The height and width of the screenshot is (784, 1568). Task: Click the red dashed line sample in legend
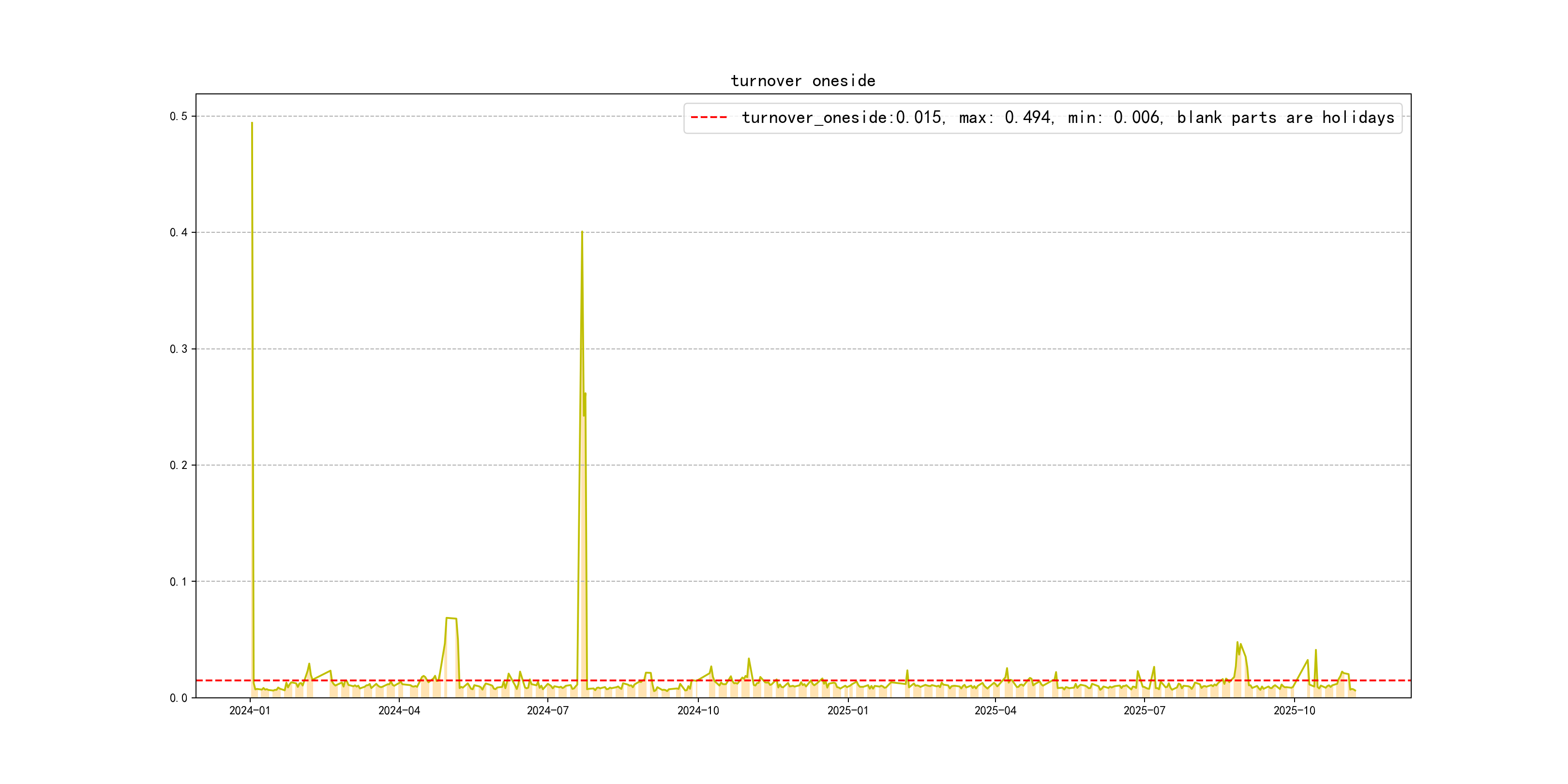click(x=709, y=118)
